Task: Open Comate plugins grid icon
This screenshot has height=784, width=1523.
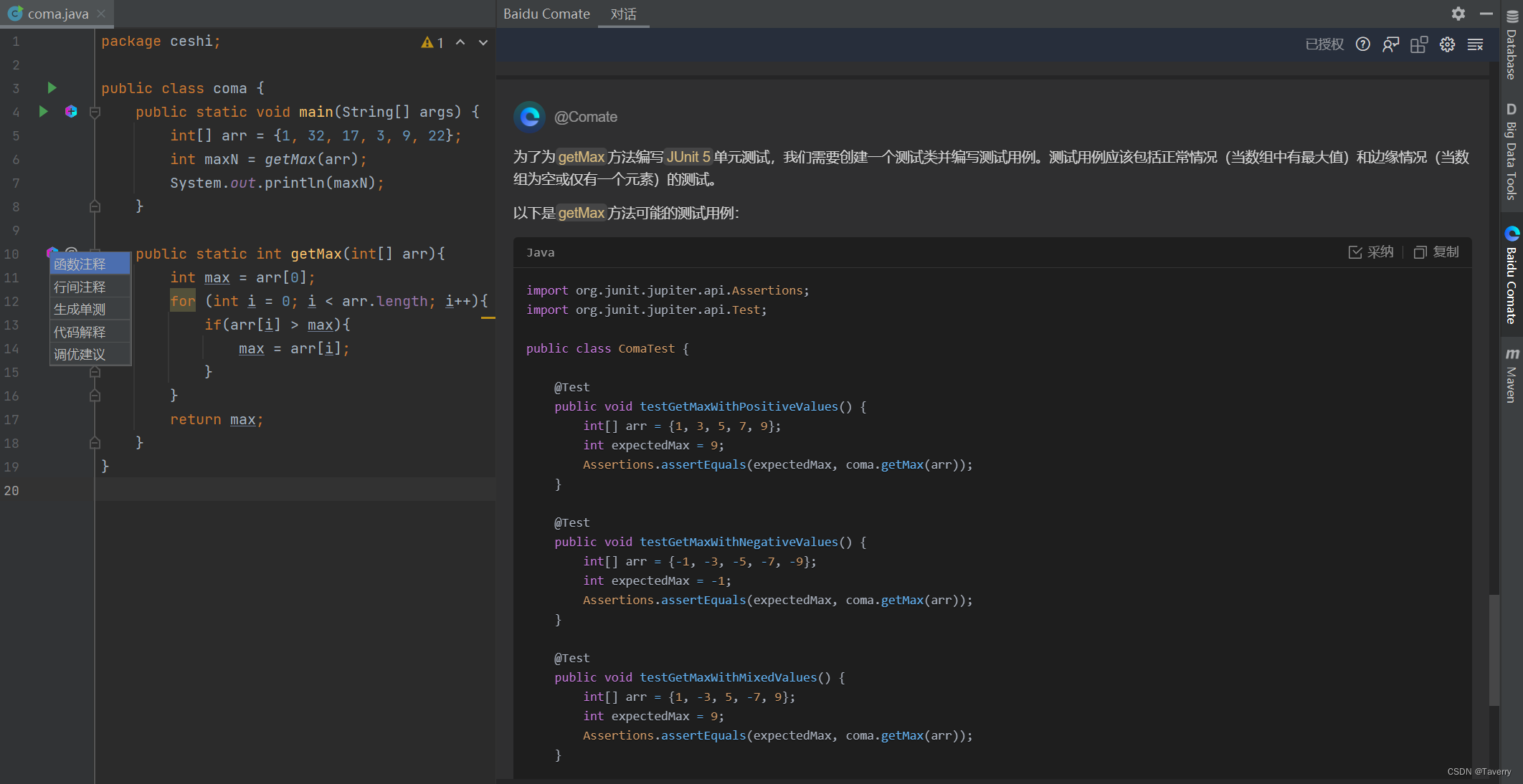Action: (1419, 44)
